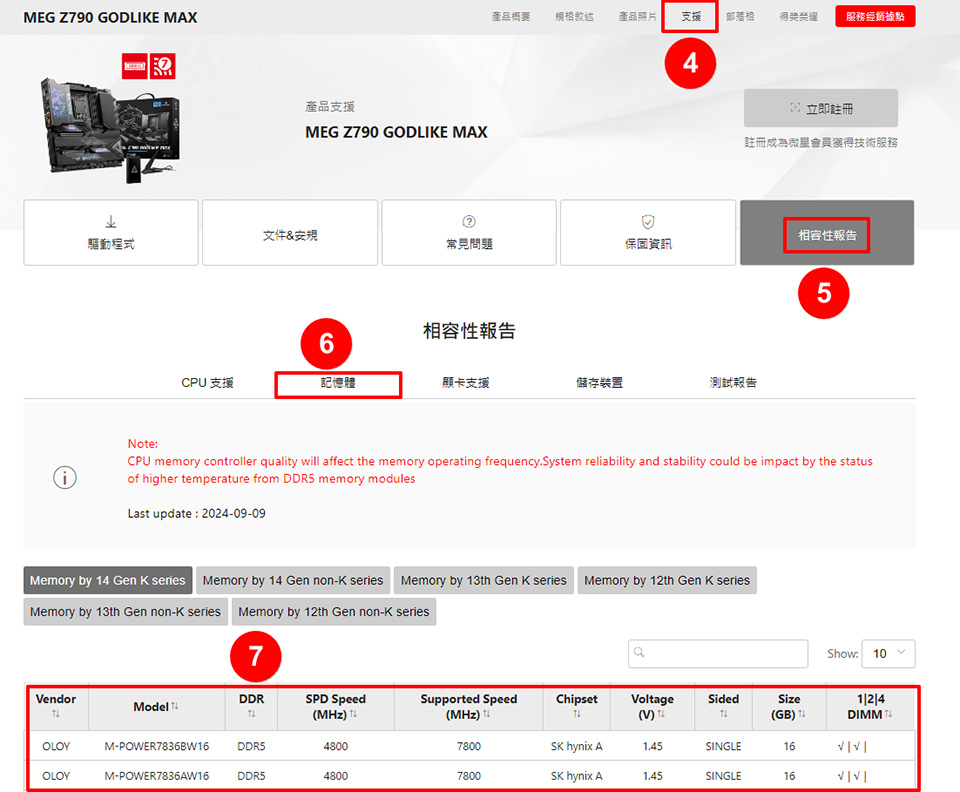Open 產品概要 in the top navigation
The height and width of the screenshot is (792, 960).
pyautogui.click(x=511, y=17)
